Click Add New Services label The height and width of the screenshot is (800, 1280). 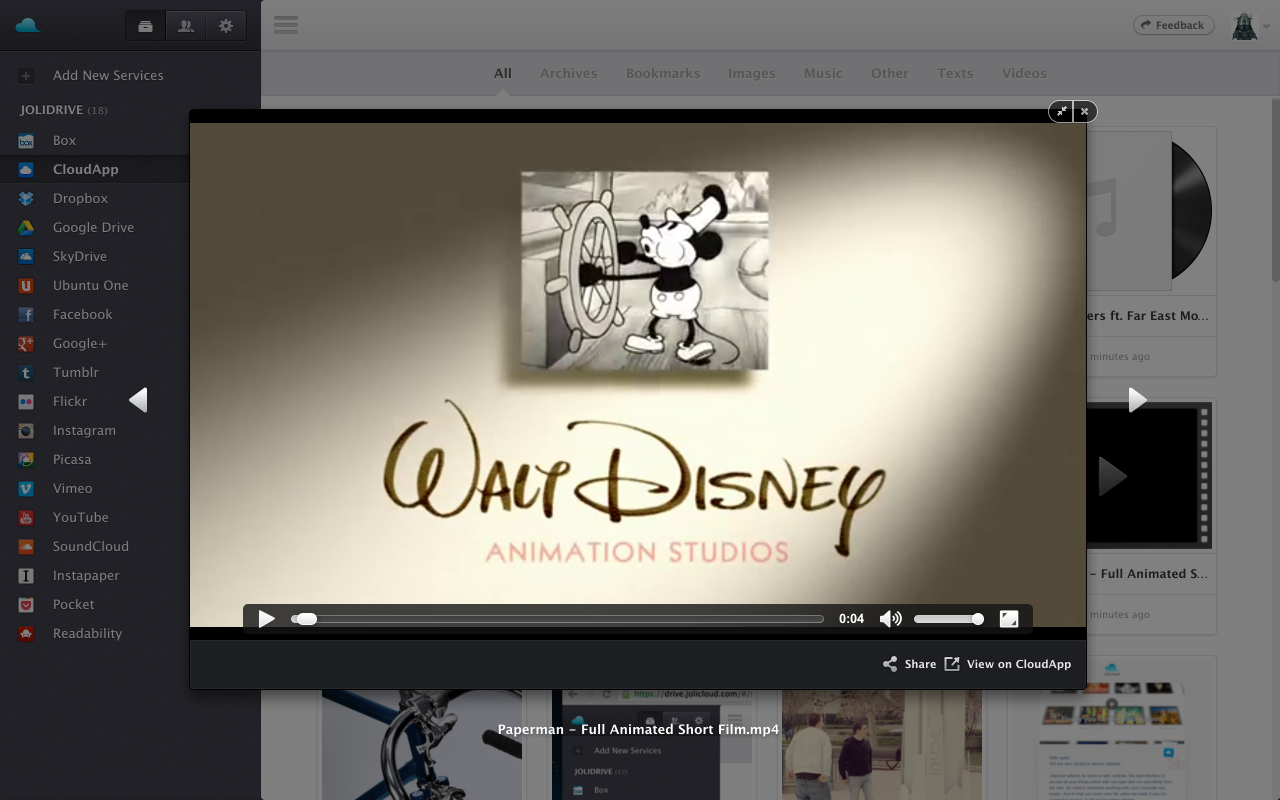pyautogui.click(x=108, y=75)
